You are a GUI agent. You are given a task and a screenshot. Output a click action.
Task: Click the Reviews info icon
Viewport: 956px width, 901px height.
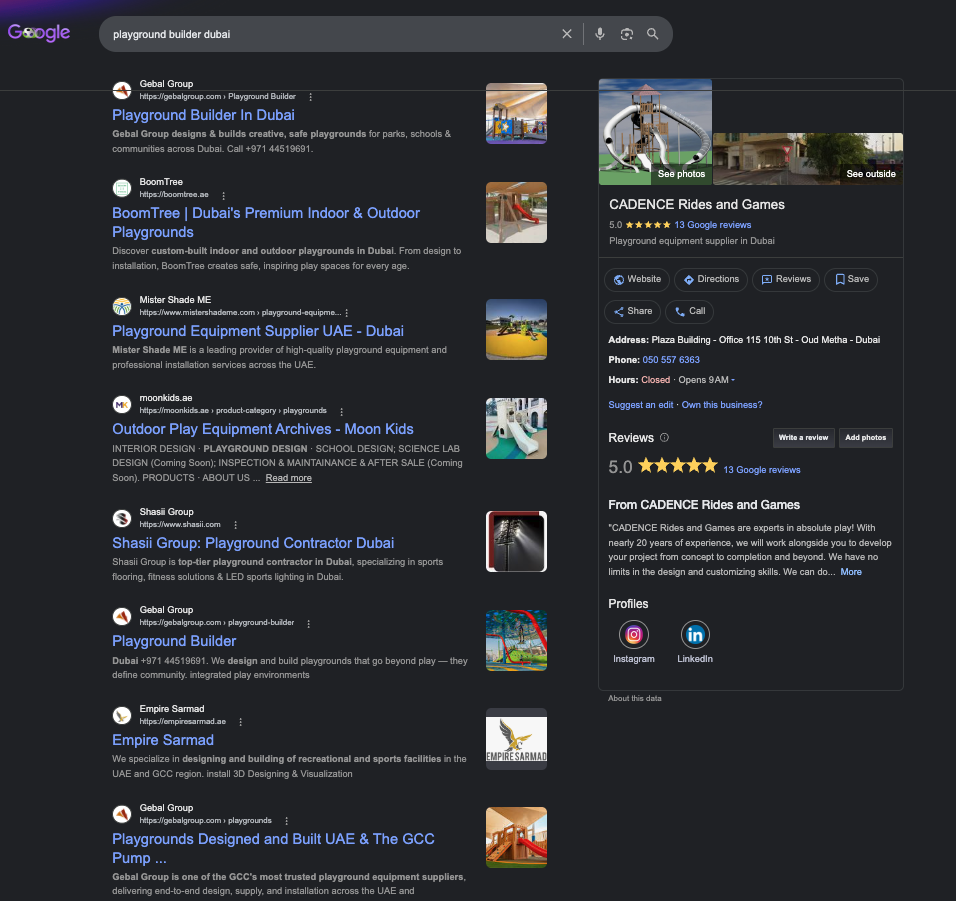[x=665, y=437]
